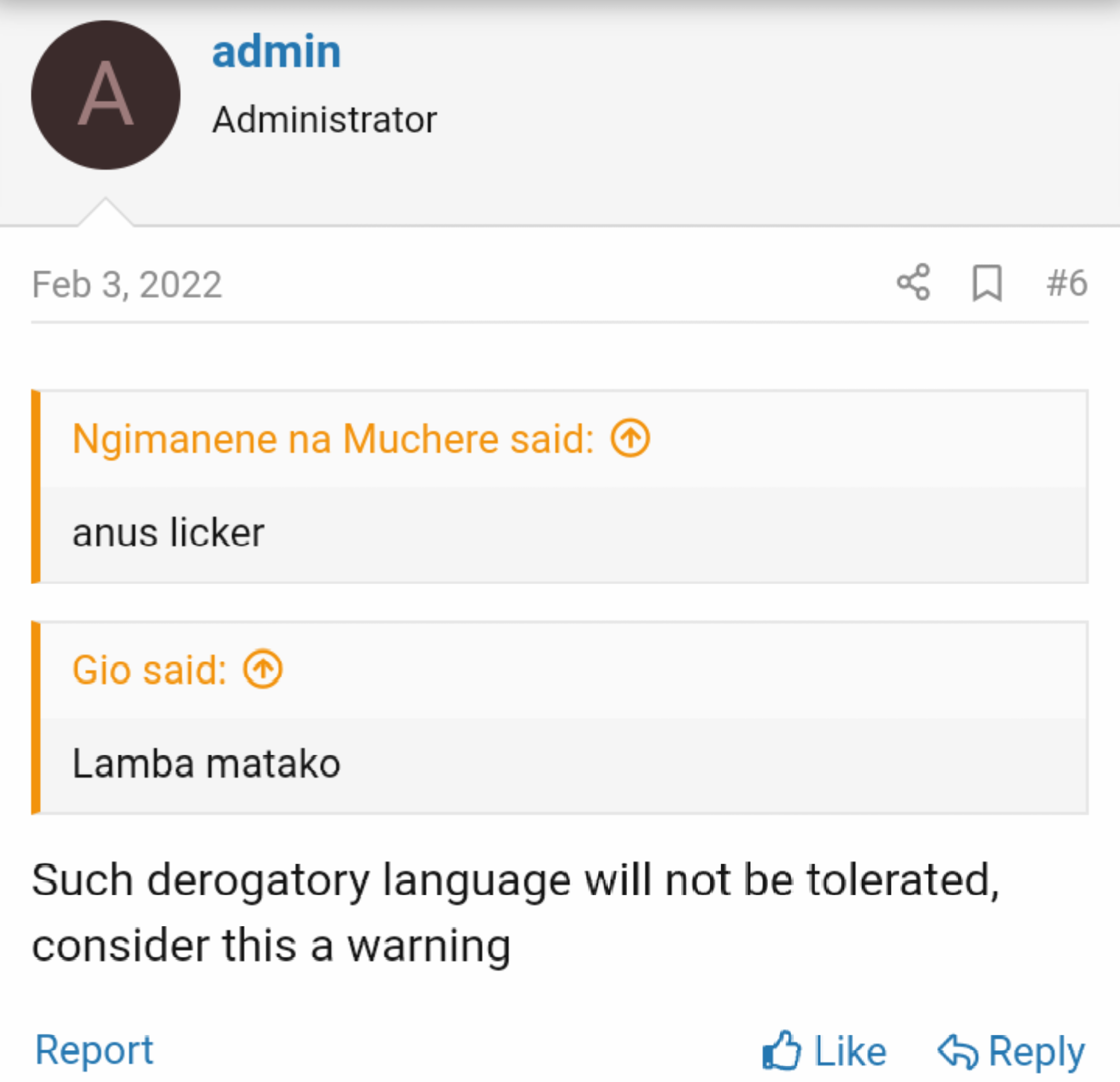Click the "Reply" label
The height and width of the screenshot is (1082, 1120).
click(1036, 1051)
